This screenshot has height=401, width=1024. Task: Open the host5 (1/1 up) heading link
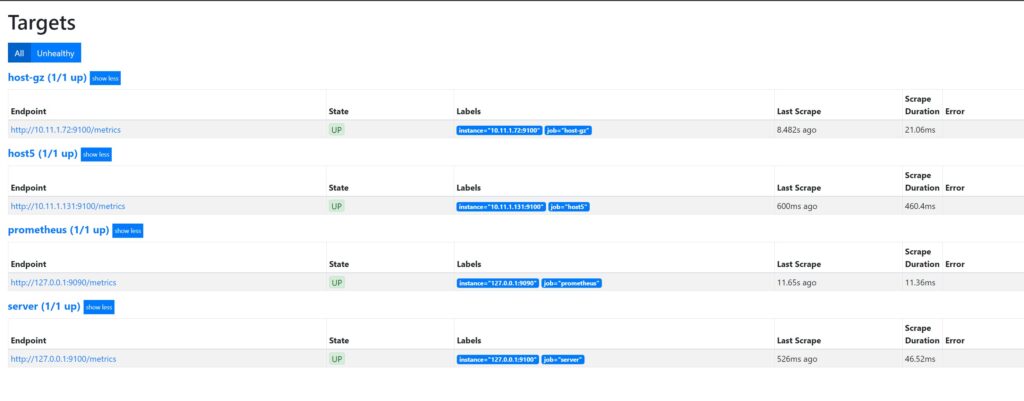[42, 154]
